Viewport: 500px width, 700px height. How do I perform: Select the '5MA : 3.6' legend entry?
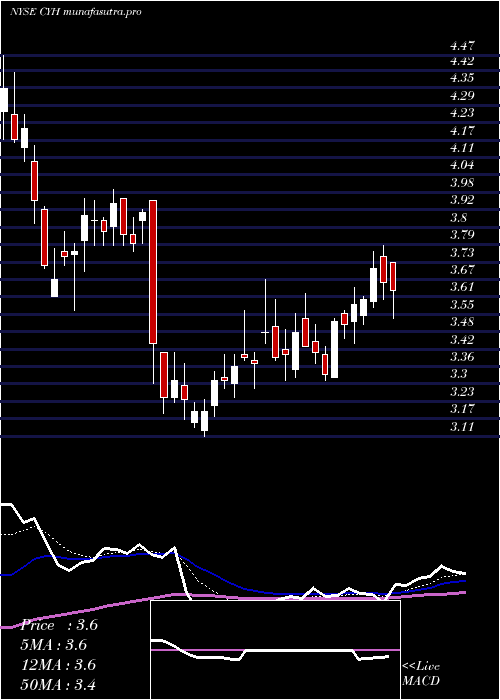pos(54,646)
